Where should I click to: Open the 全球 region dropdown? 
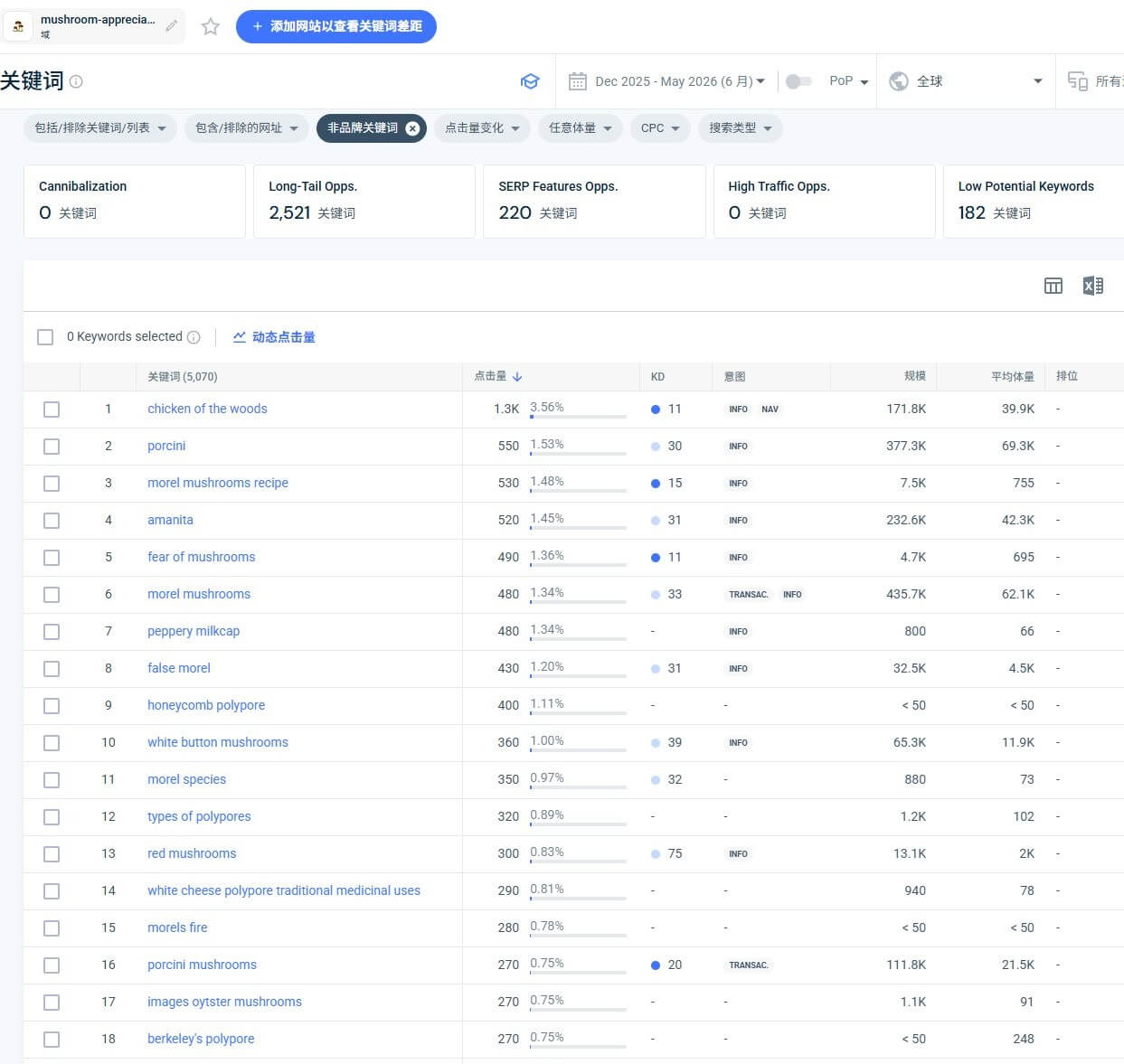965,81
